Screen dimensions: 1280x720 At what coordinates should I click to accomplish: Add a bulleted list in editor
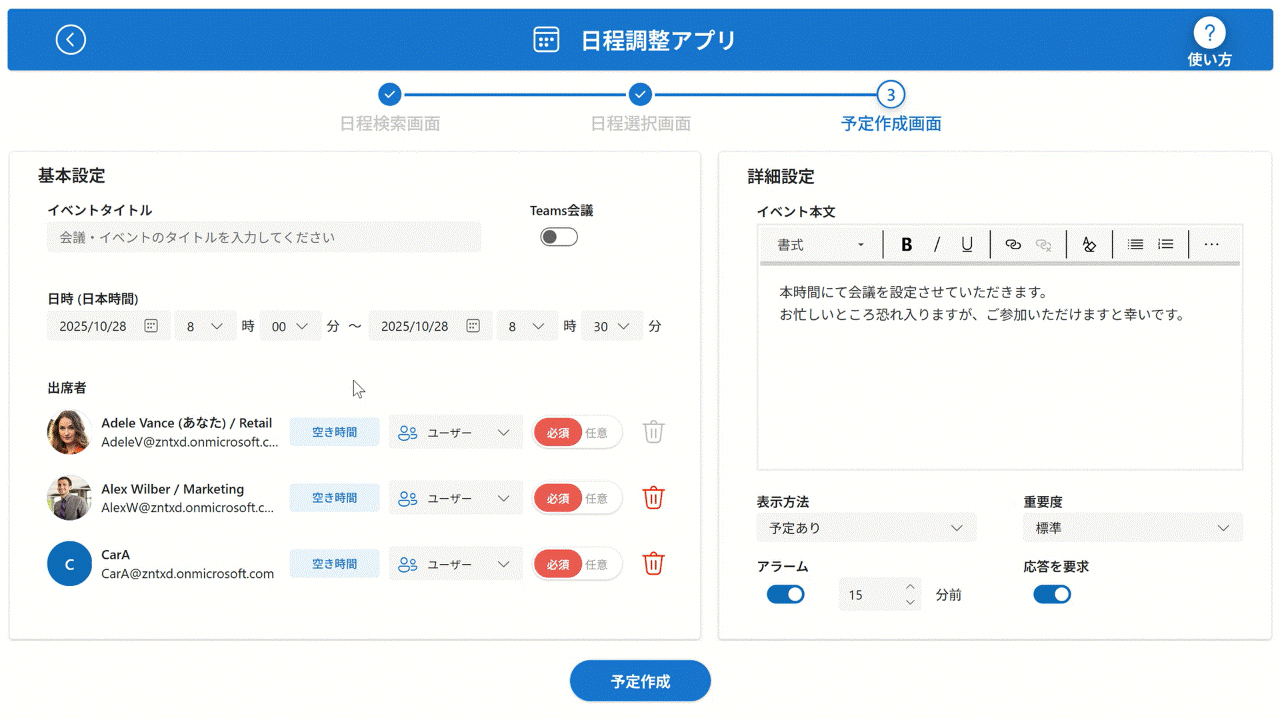click(x=1135, y=245)
